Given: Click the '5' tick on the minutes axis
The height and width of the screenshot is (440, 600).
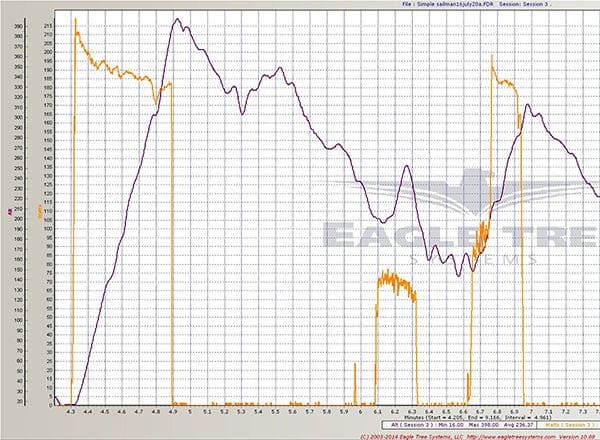Looking at the screenshot, I should (x=190, y=412).
